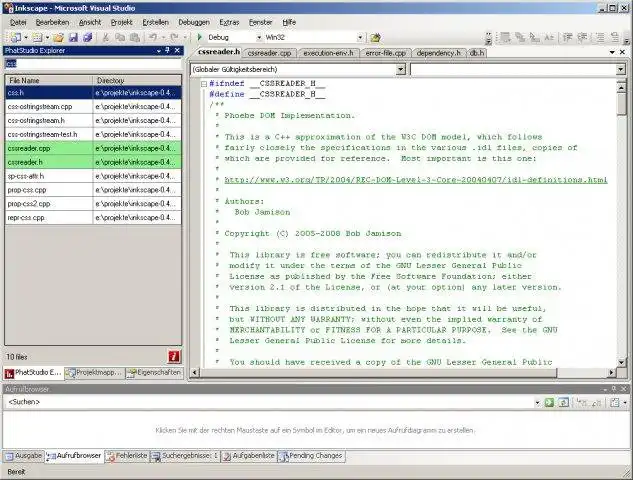633x480 pixels.
Task: Click the uncomment selection icon
Action: 614,38
